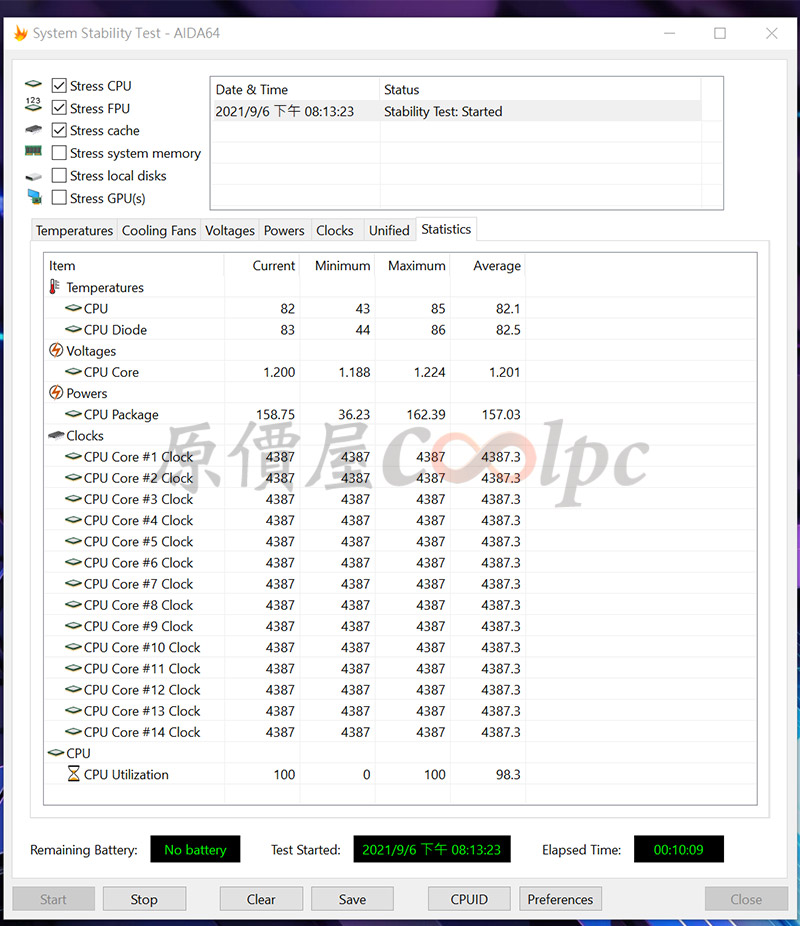The width and height of the screenshot is (800, 926).
Task: Click the thermometer icon next to Temperatures group
Action: click(x=54, y=287)
